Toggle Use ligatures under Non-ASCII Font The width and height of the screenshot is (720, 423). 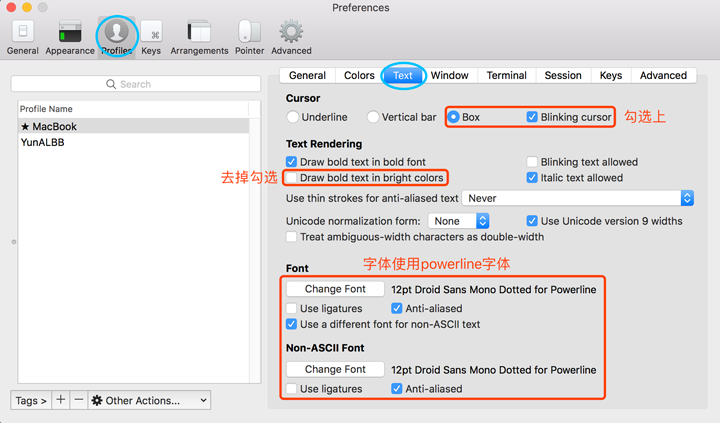coord(291,389)
